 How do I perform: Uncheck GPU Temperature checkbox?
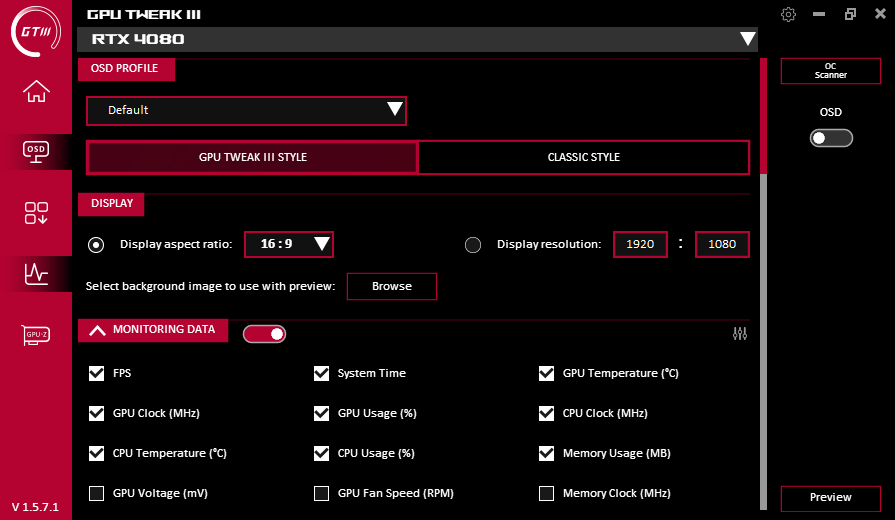(x=546, y=373)
